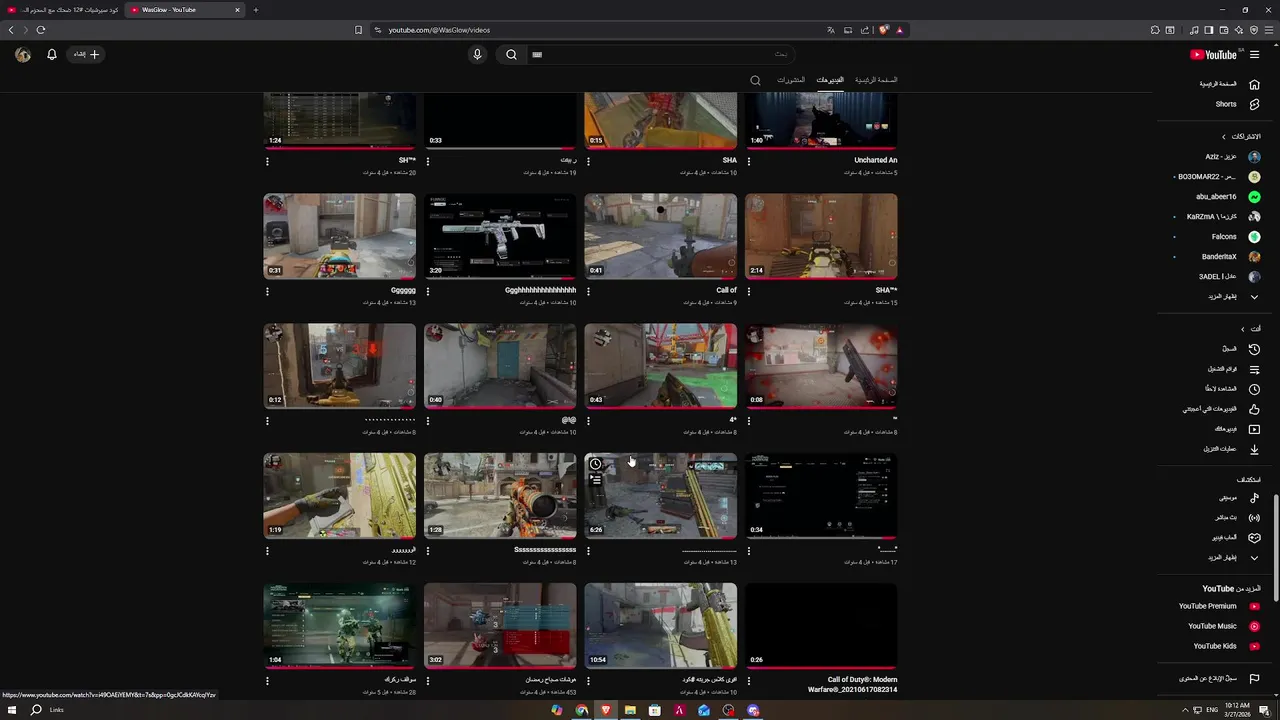Click the voice search microphone

477,55
